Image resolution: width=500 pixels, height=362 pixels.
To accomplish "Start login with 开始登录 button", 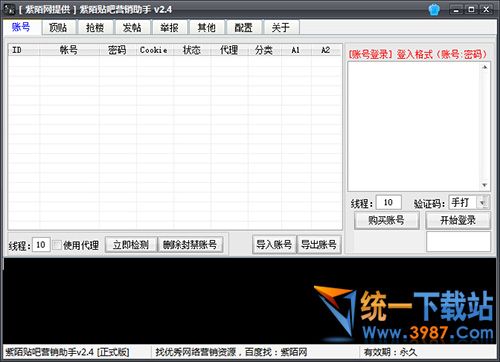I will coord(458,220).
